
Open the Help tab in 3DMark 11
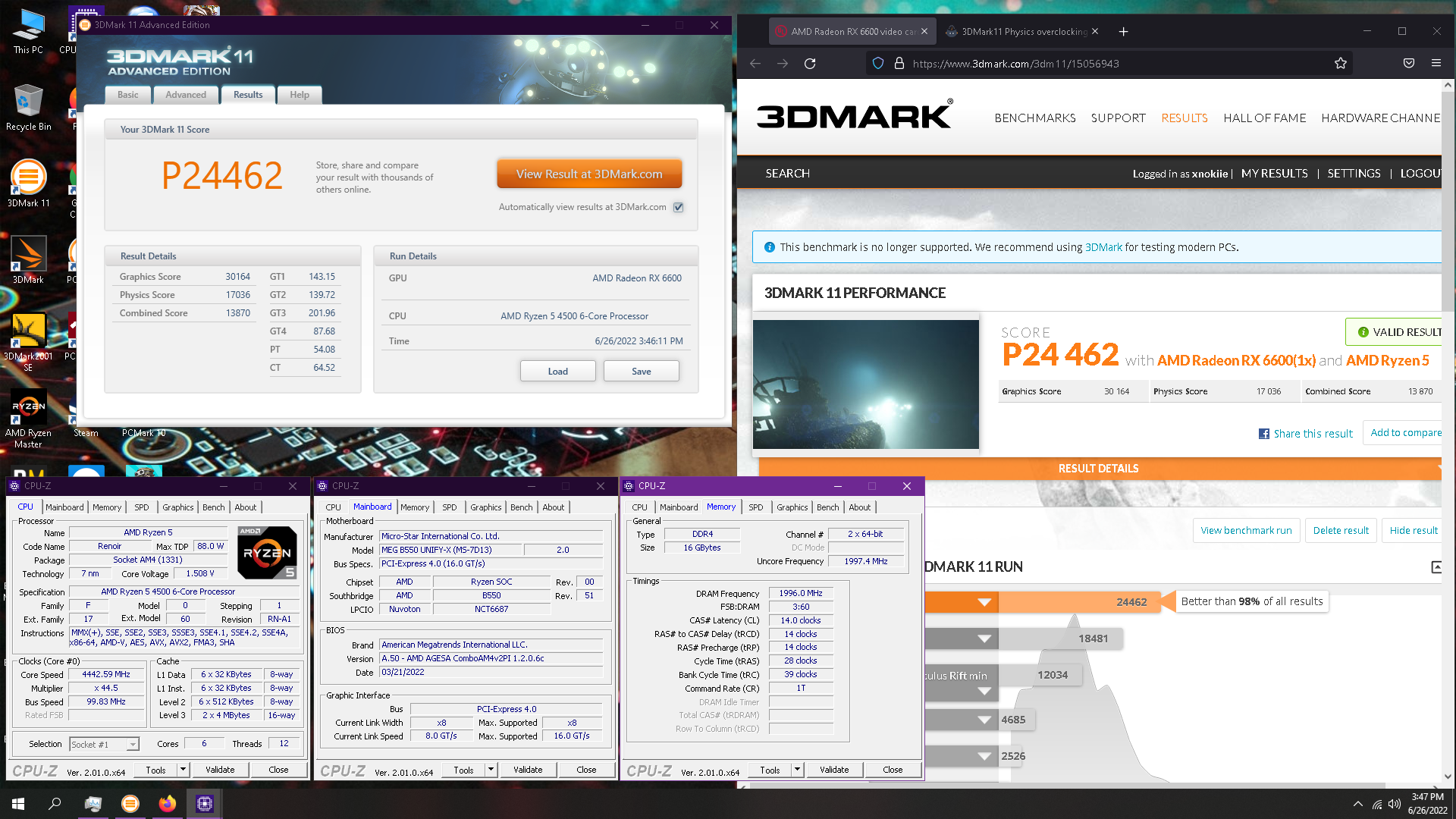tap(300, 95)
